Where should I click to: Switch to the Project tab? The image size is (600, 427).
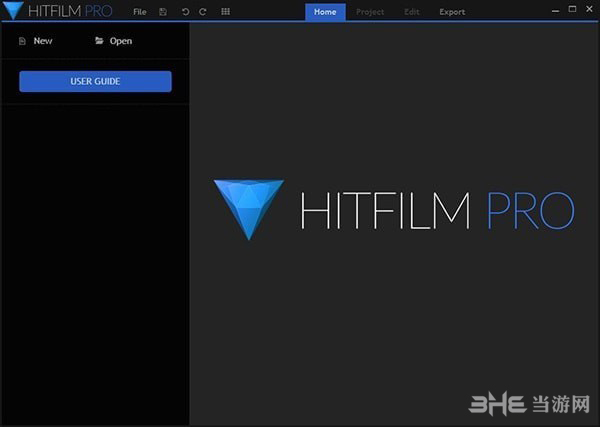[x=370, y=12]
